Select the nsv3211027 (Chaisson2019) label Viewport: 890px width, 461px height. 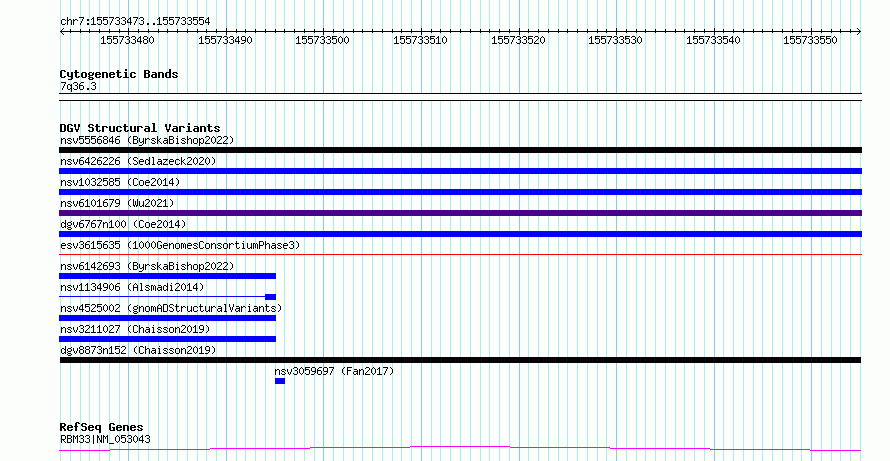click(x=135, y=329)
